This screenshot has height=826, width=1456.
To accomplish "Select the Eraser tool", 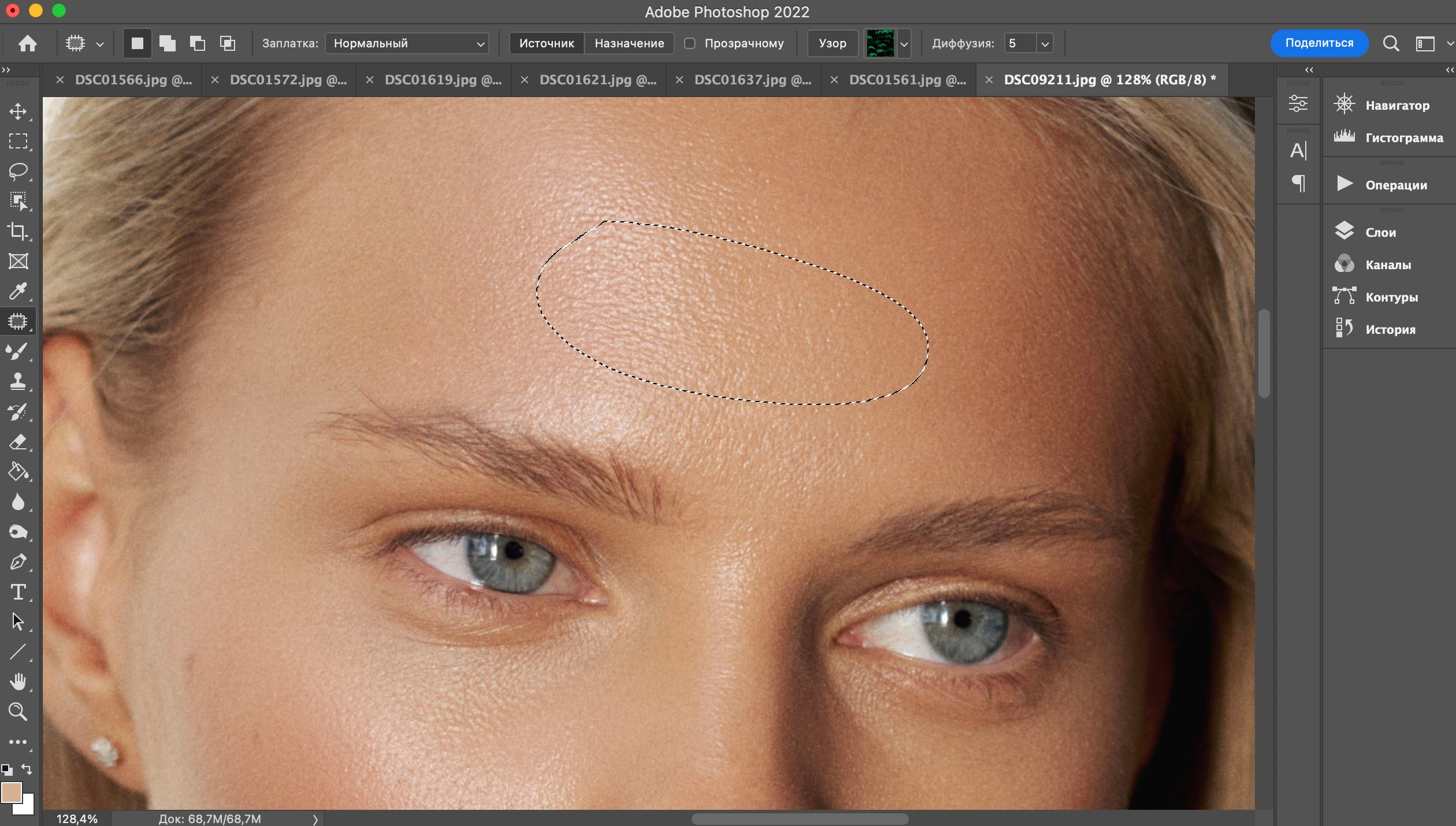I will (18, 442).
